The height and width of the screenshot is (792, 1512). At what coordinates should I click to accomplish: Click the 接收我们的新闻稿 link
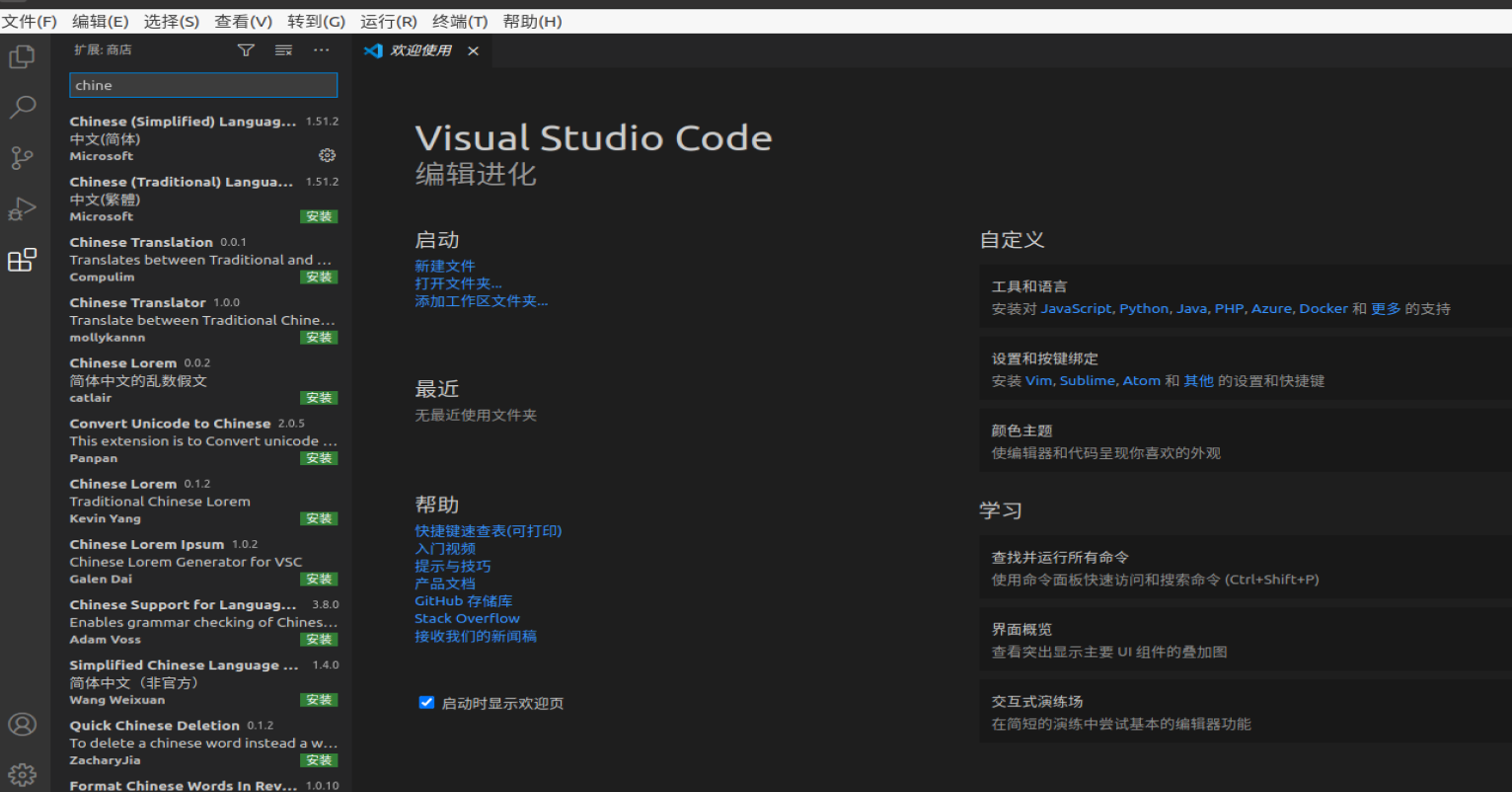476,636
